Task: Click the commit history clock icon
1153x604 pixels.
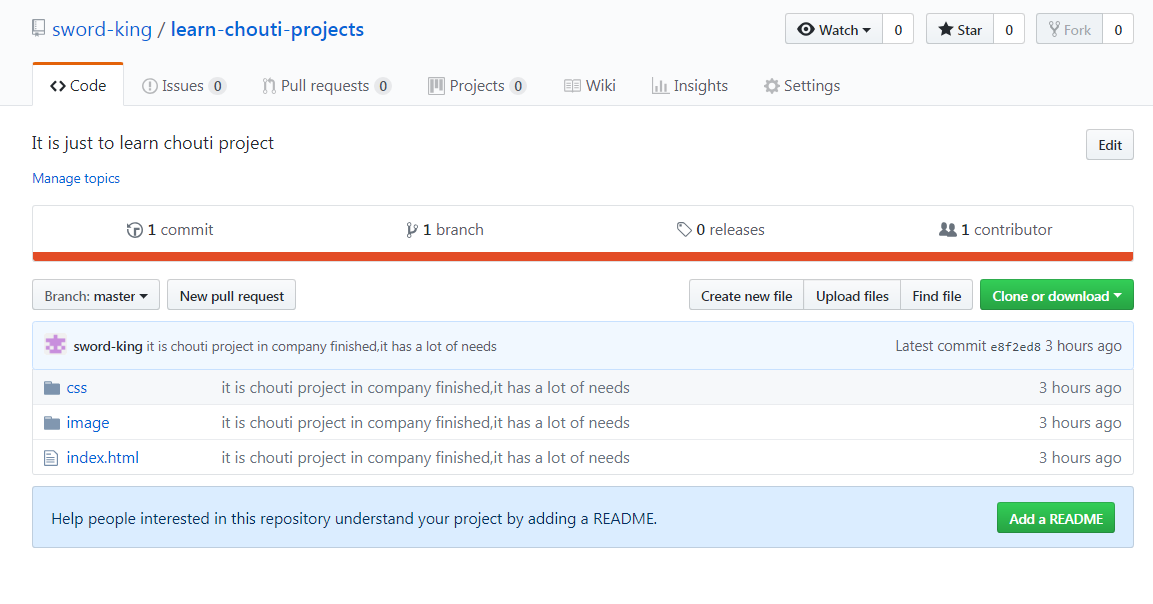Action: coord(135,230)
